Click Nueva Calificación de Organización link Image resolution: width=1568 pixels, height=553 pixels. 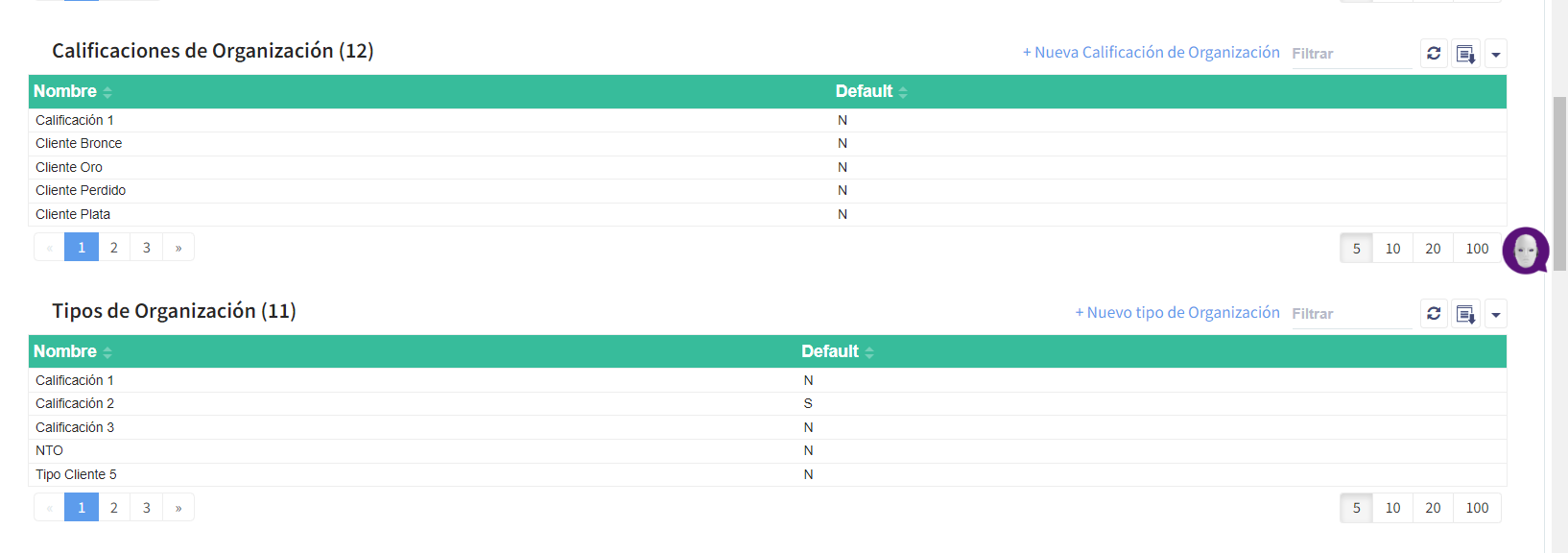[x=1151, y=53]
